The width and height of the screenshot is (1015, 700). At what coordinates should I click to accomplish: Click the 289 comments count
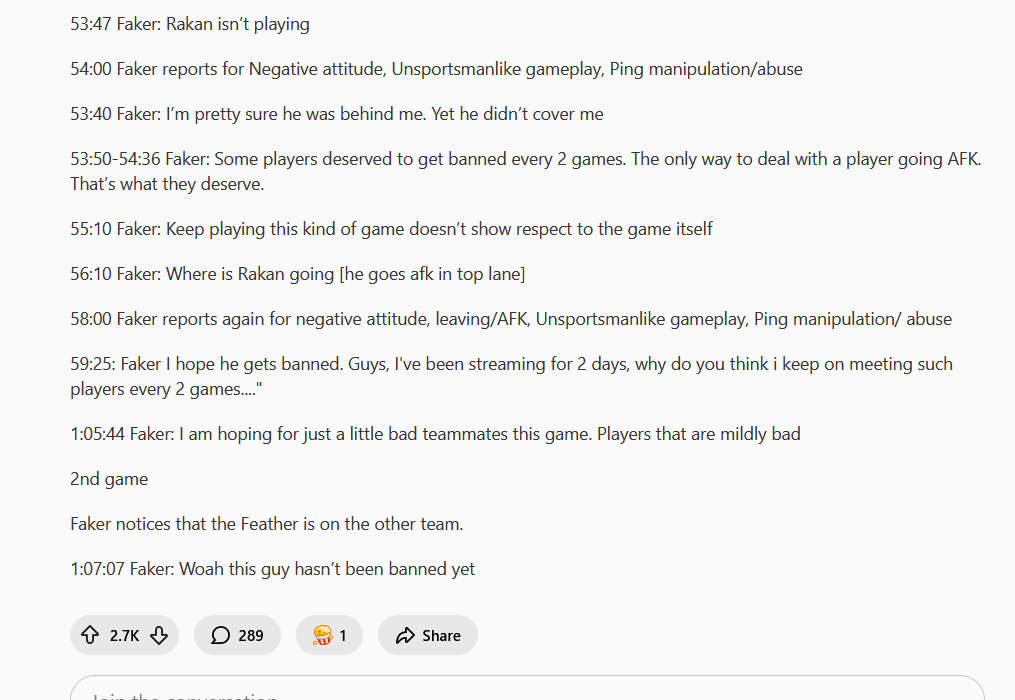point(251,635)
